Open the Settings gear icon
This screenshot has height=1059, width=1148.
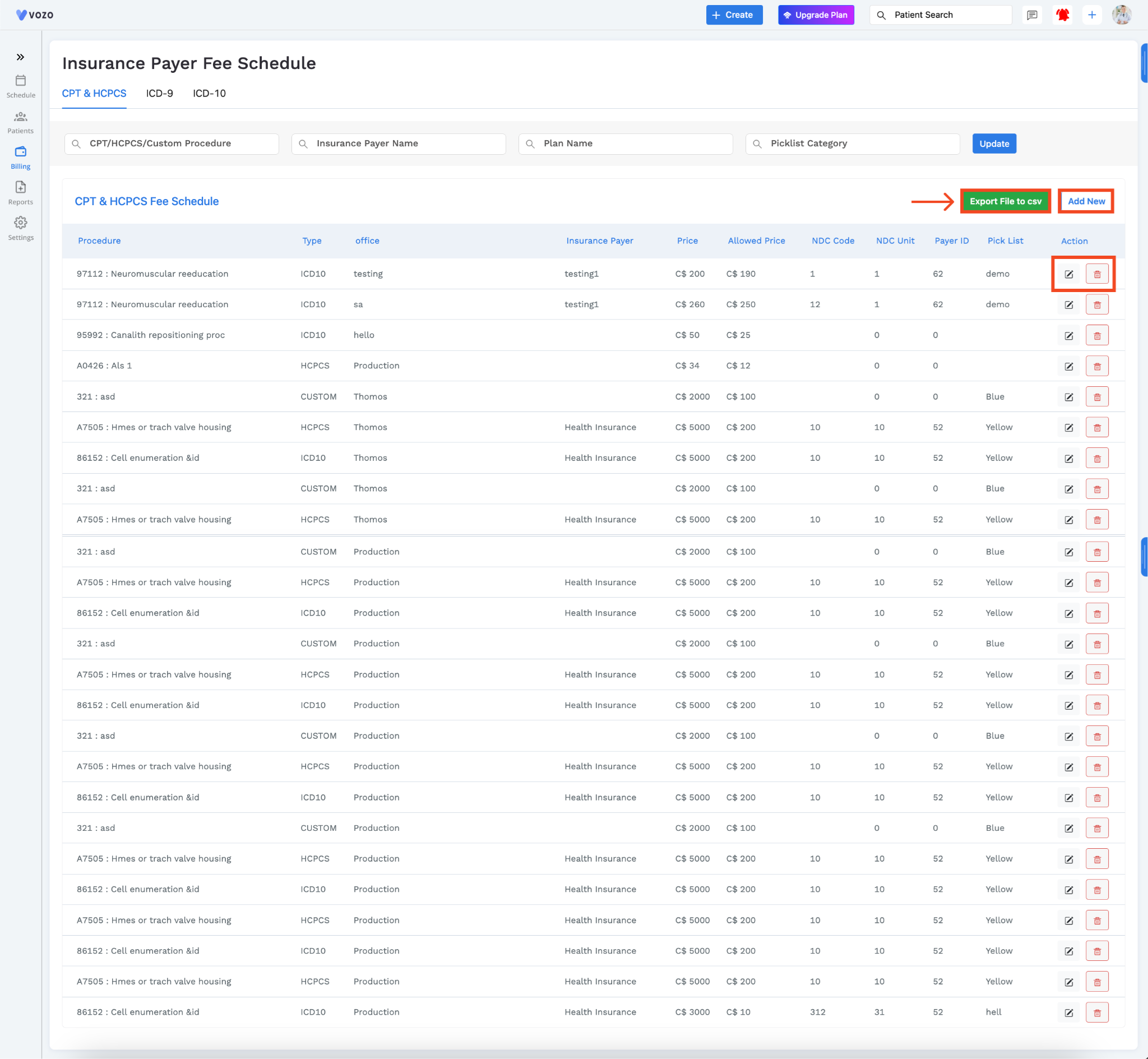(21, 229)
